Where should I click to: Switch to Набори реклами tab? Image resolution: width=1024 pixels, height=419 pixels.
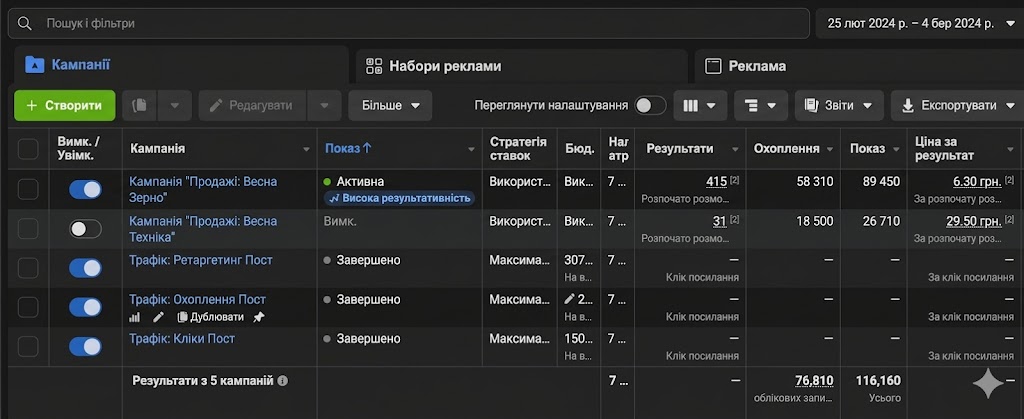(521, 66)
